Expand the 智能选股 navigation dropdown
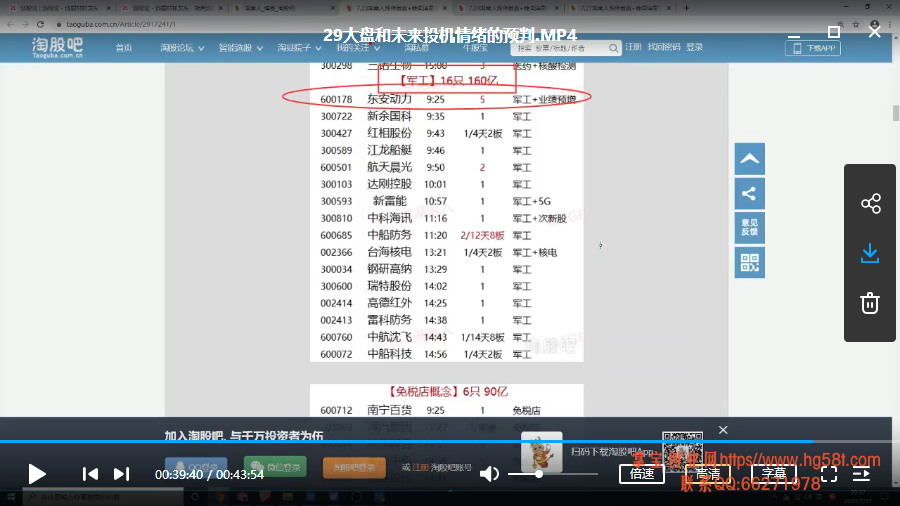This screenshot has width=900, height=506. click(x=240, y=48)
